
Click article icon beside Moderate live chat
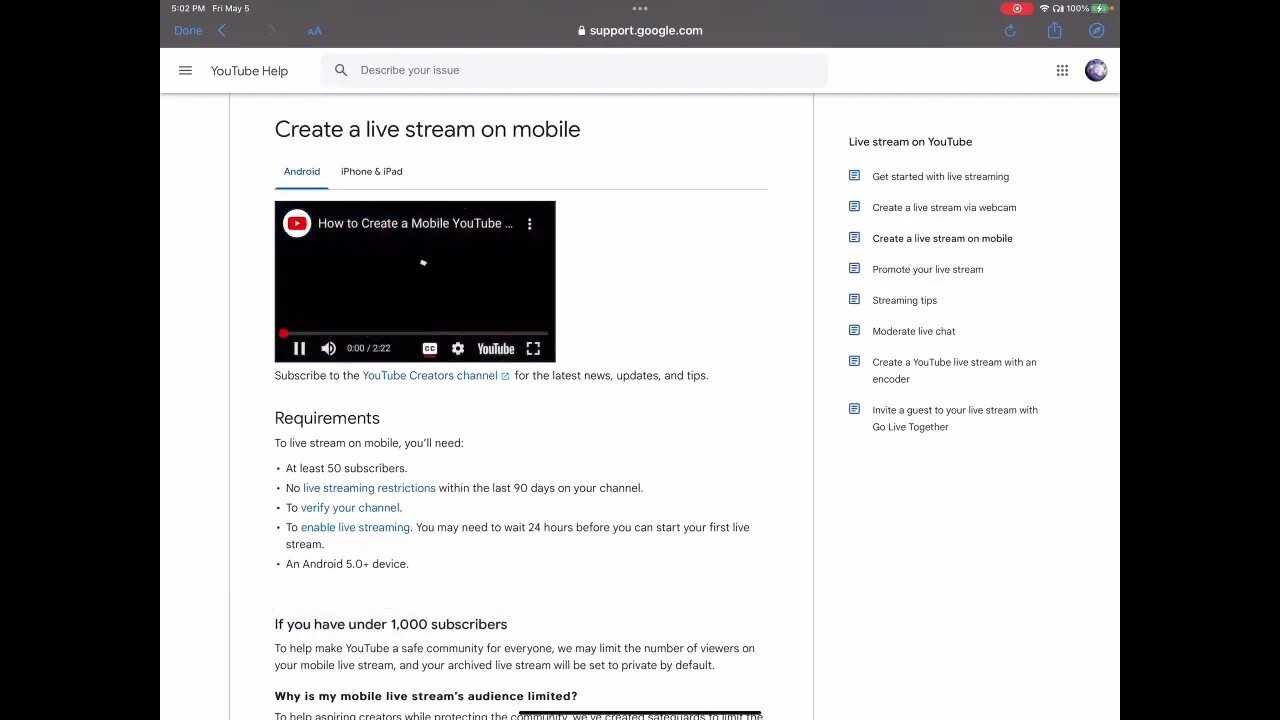[854, 330]
